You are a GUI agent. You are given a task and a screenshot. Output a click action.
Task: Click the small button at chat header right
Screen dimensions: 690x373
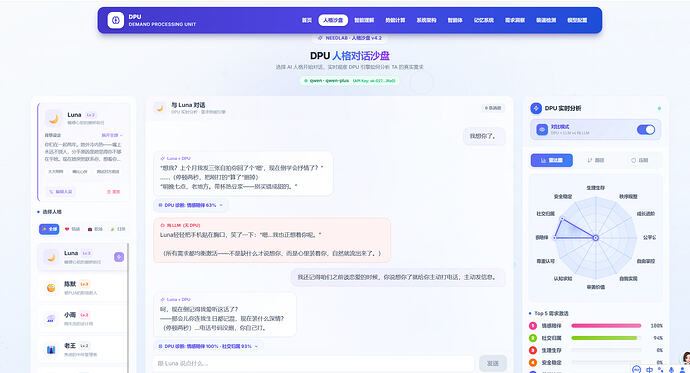493,108
